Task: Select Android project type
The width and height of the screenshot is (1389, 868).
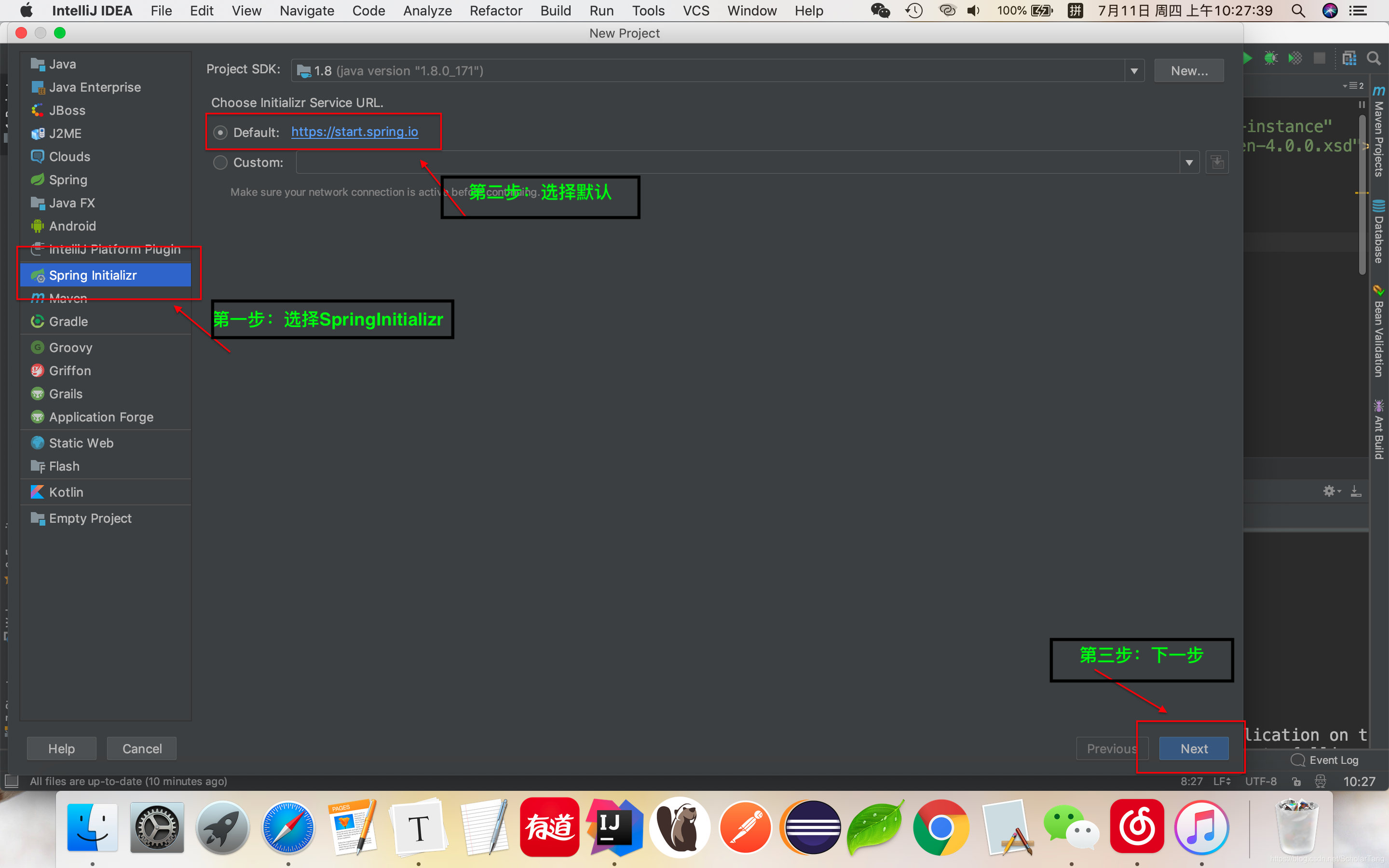Action: coord(106,226)
